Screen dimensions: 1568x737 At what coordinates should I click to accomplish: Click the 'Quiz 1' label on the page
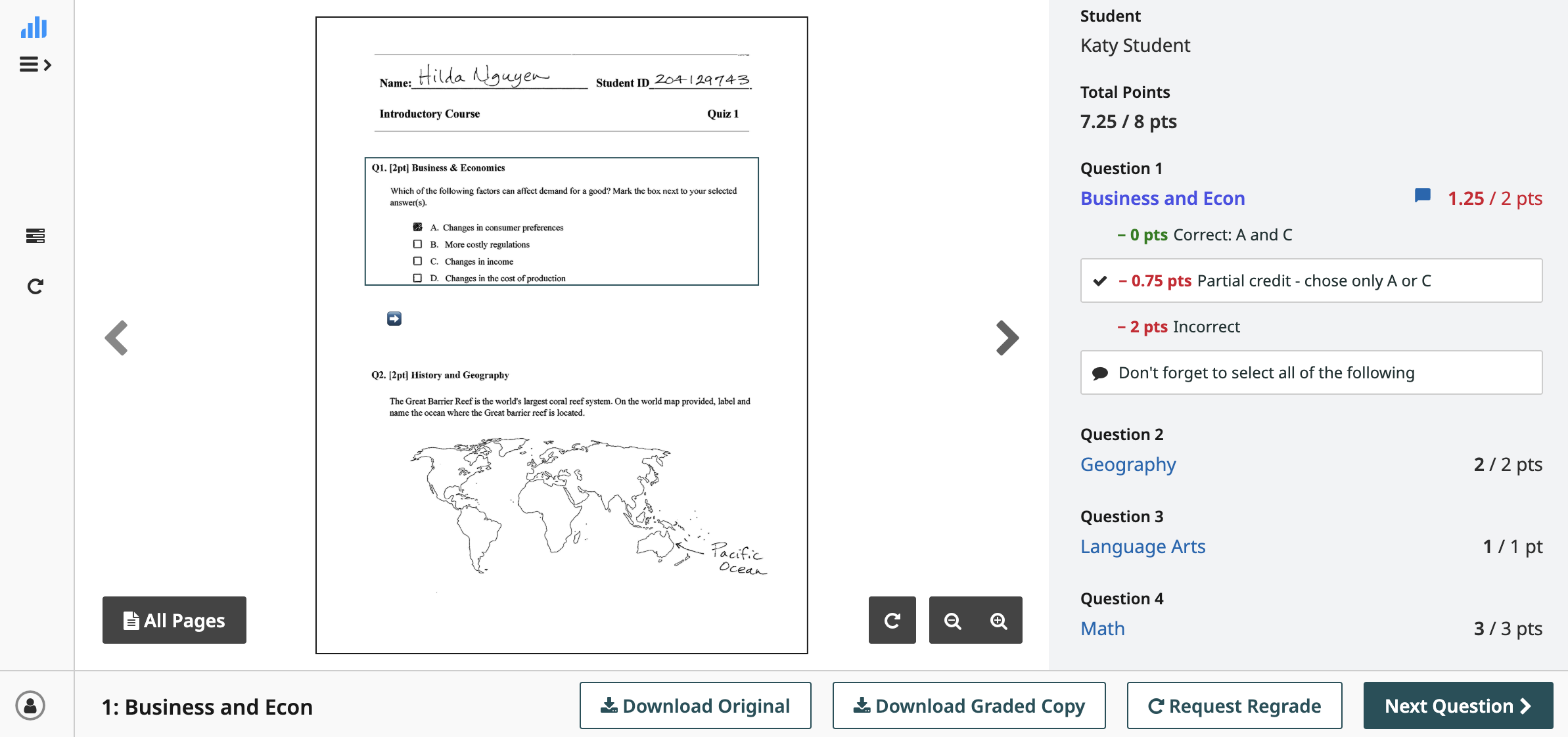click(723, 114)
